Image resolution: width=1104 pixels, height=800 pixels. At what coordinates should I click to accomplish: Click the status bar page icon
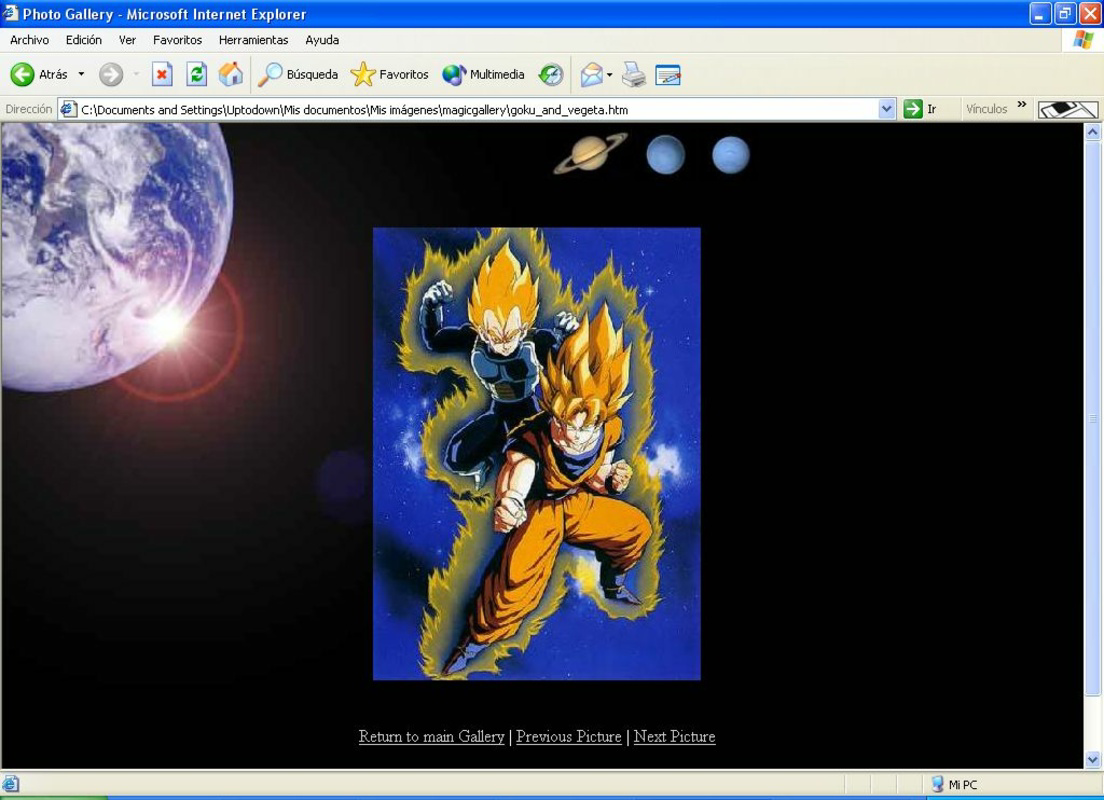(11, 784)
